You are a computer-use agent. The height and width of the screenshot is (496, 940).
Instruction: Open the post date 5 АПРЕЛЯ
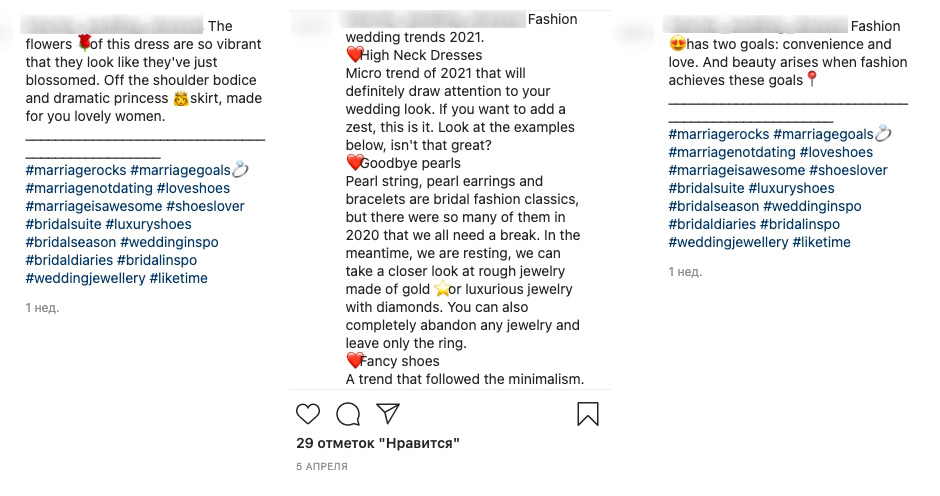[x=322, y=466]
